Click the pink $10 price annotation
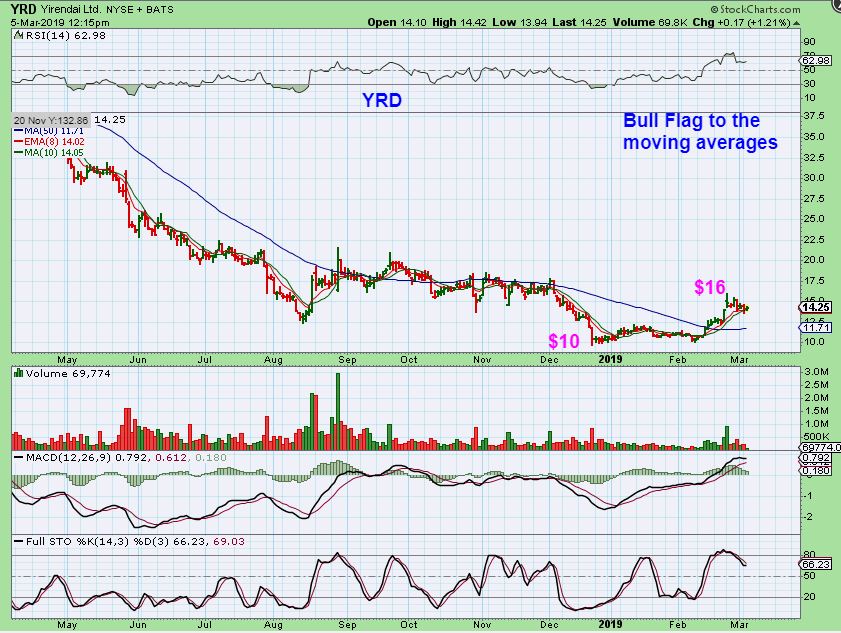The height and width of the screenshot is (633, 841). [x=564, y=341]
